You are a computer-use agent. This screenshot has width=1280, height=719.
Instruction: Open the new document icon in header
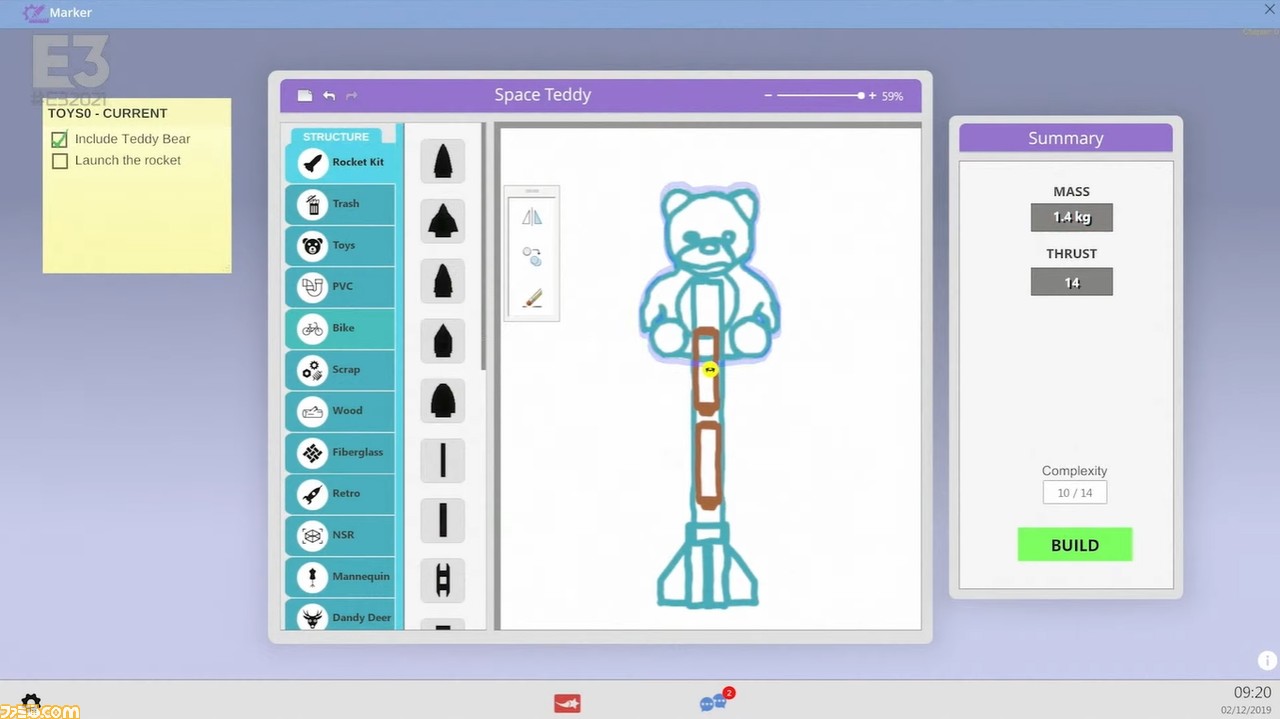click(305, 96)
